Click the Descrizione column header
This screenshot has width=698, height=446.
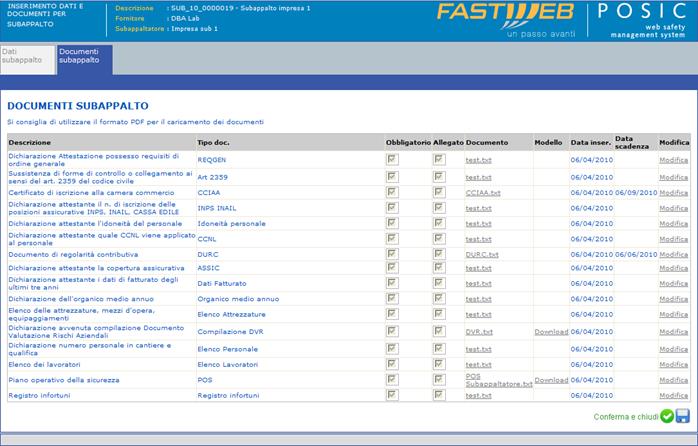tap(29, 142)
